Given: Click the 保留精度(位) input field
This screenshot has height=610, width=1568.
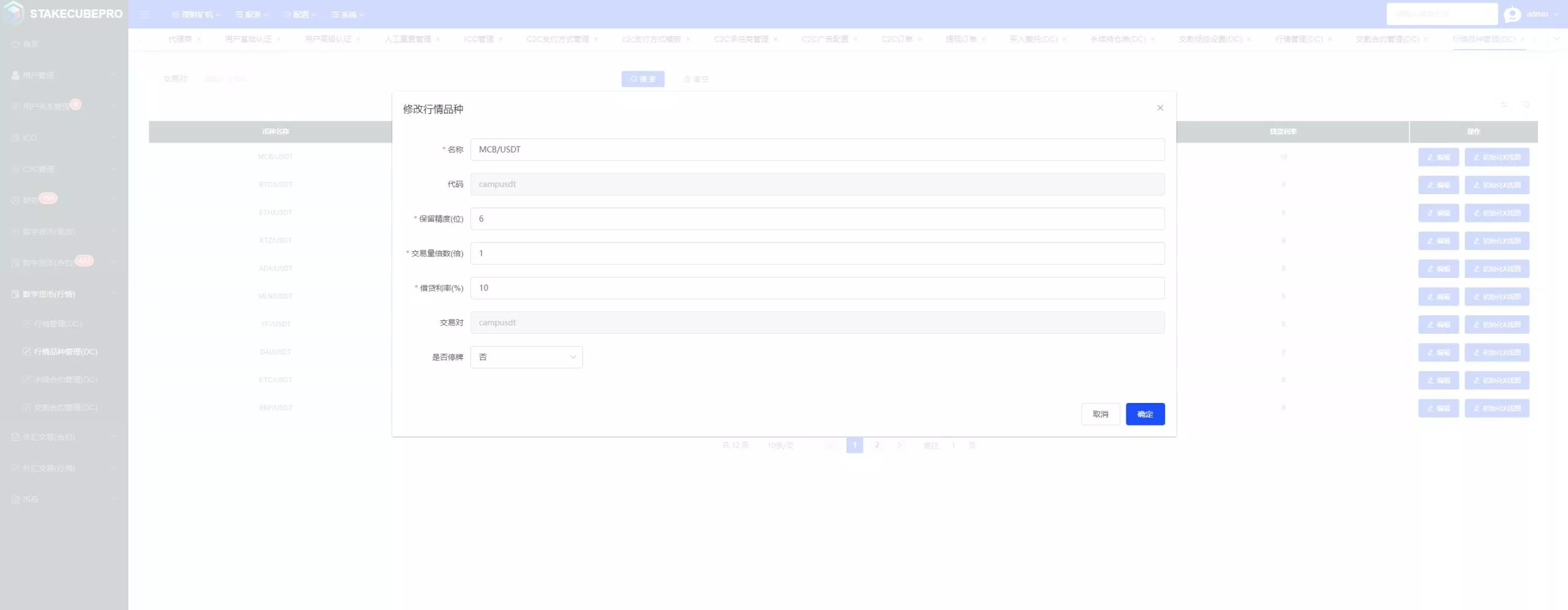Looking at the screenshot, I should (x=817, y=219).
